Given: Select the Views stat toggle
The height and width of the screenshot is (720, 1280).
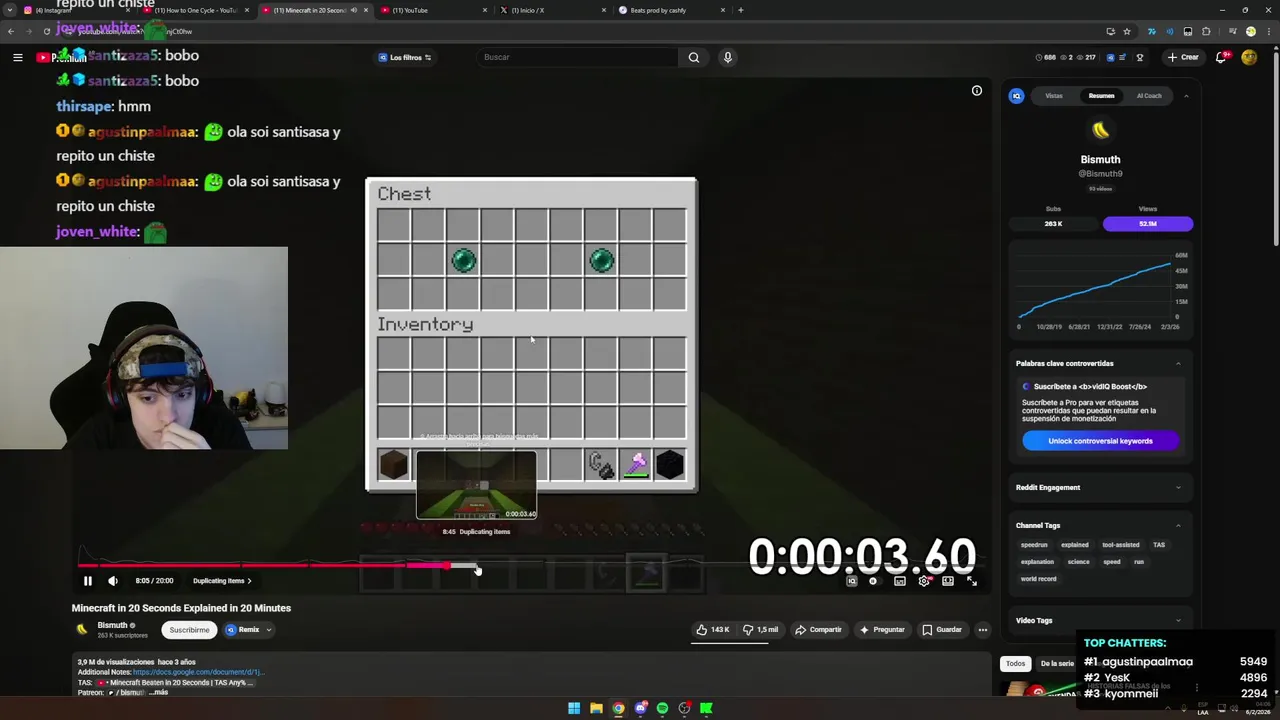Looking at the screenshot, I should pos(1148,224).
